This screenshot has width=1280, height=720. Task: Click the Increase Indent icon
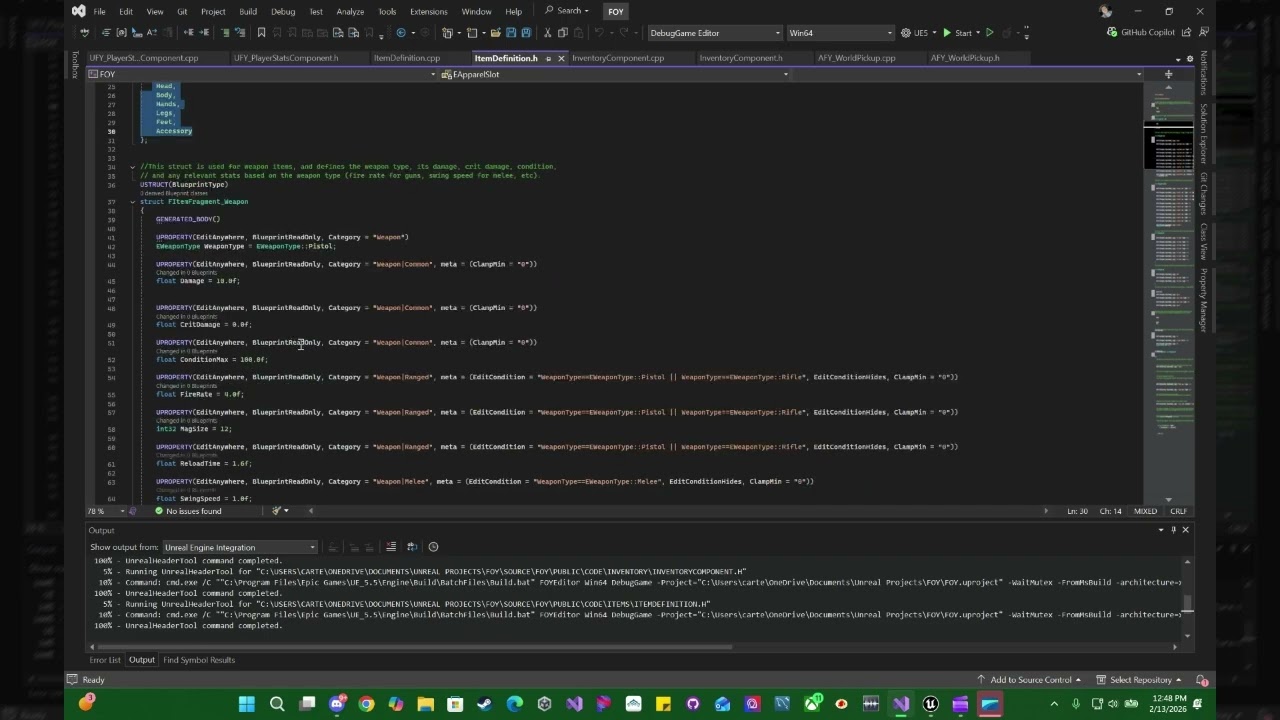(204, 32)
